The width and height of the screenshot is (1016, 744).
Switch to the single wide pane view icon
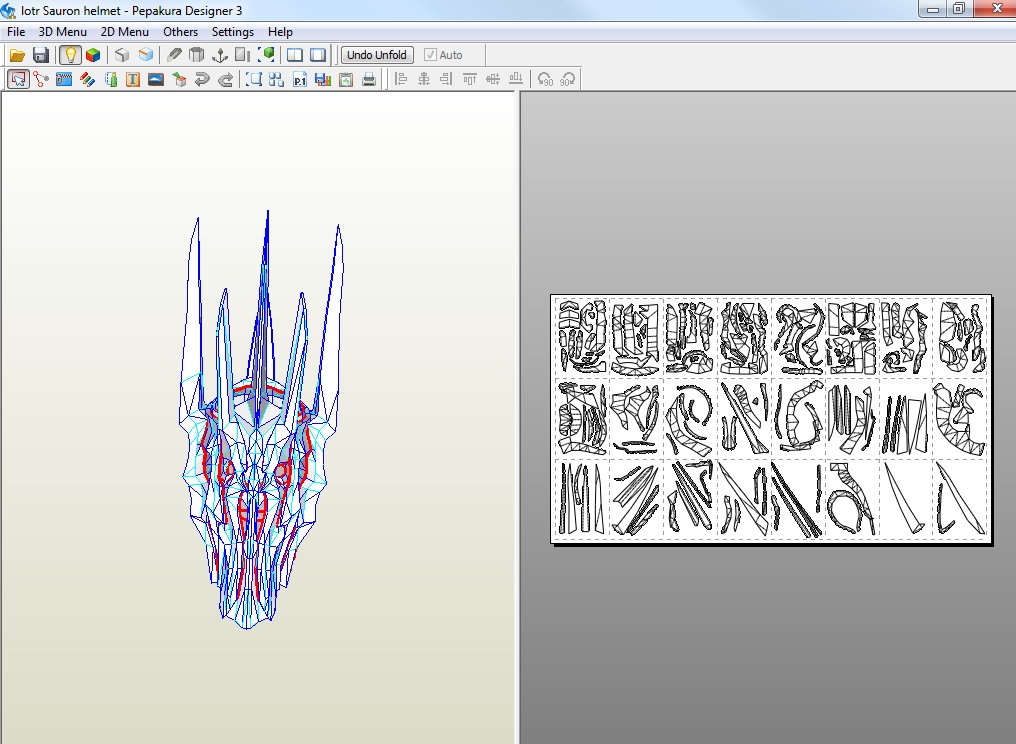tap(318, 55)
